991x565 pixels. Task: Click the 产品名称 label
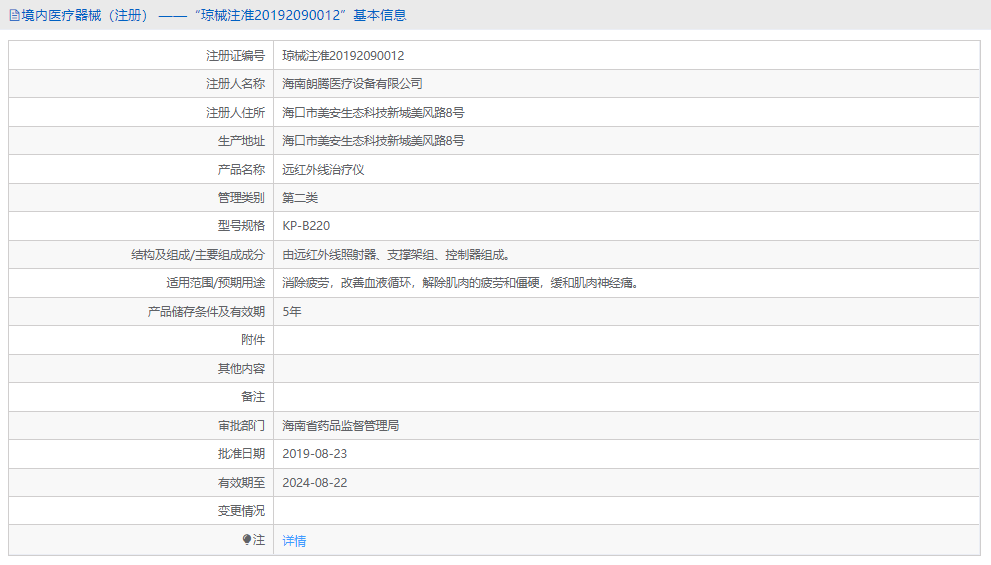pos(241,169)
